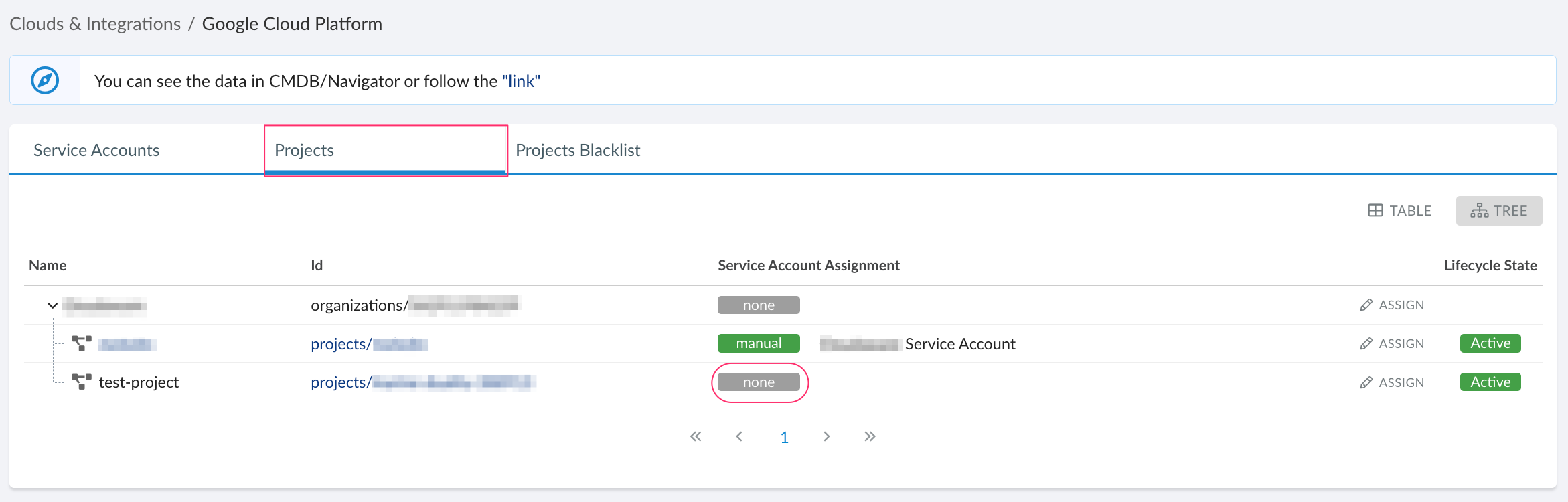
Task: Switch to TABLE view
Action: [1400, 211]
